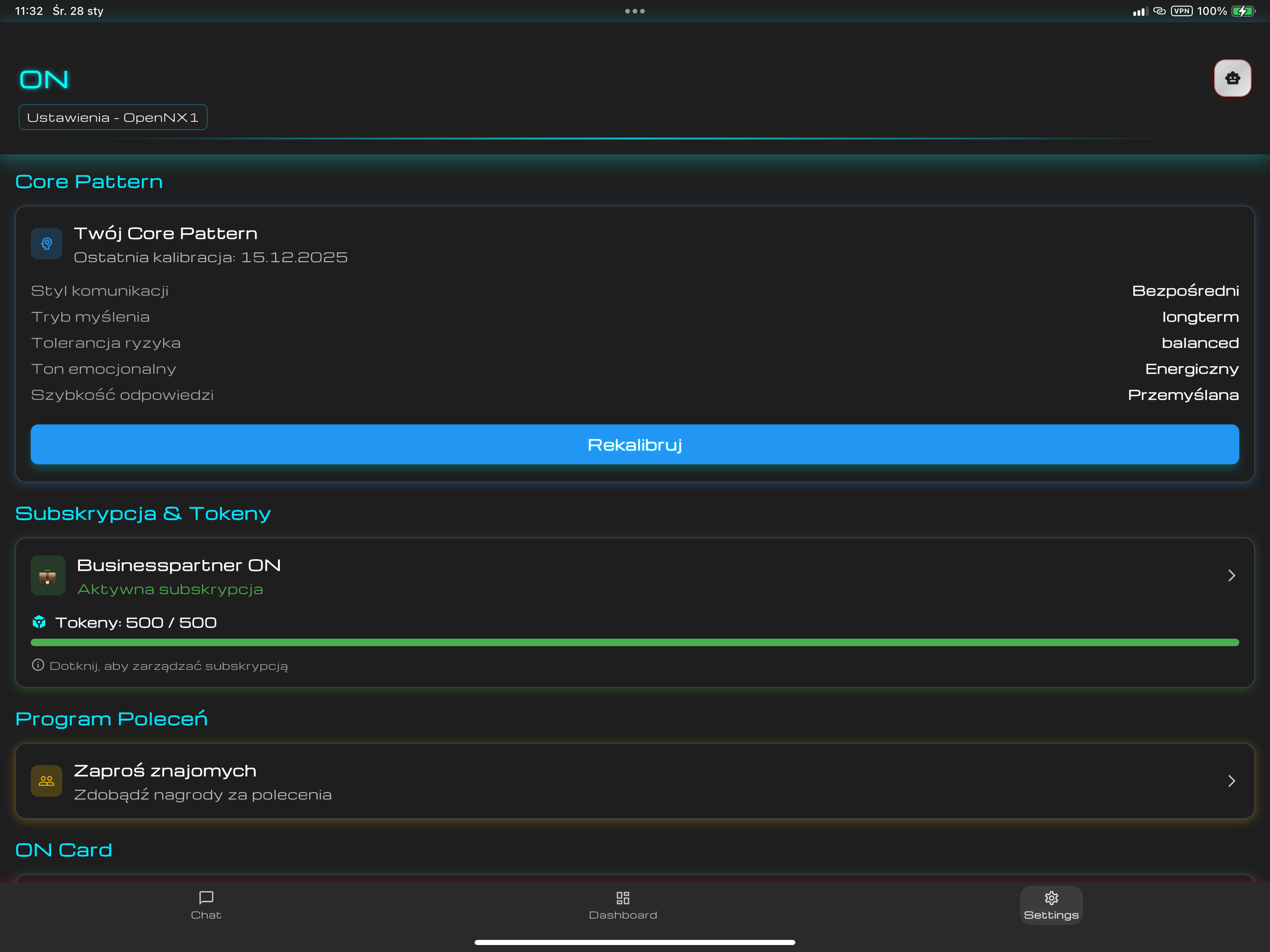
Task: Expand Businesspartner ON subscription chevron
Action: [1231, 576]
